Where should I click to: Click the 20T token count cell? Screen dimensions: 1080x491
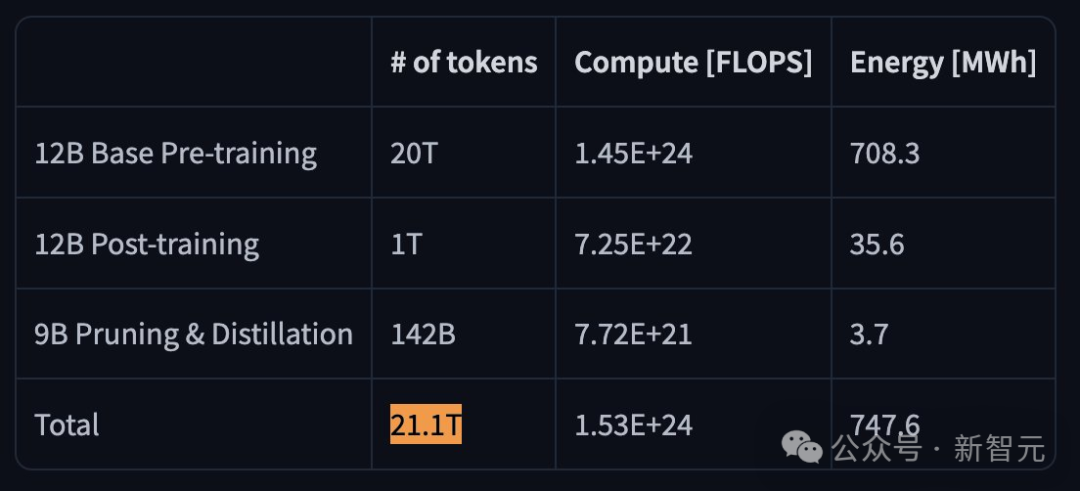(x=414, y=153)
